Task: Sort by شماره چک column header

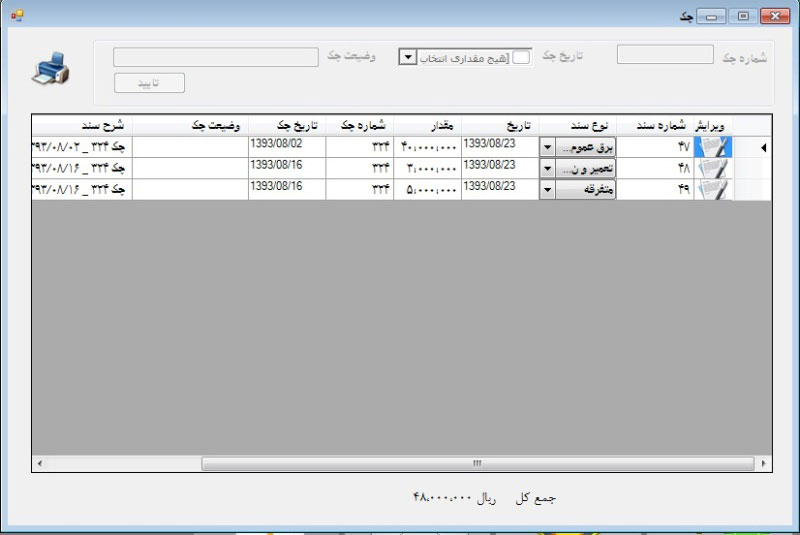Action: [x=360, y=125]
